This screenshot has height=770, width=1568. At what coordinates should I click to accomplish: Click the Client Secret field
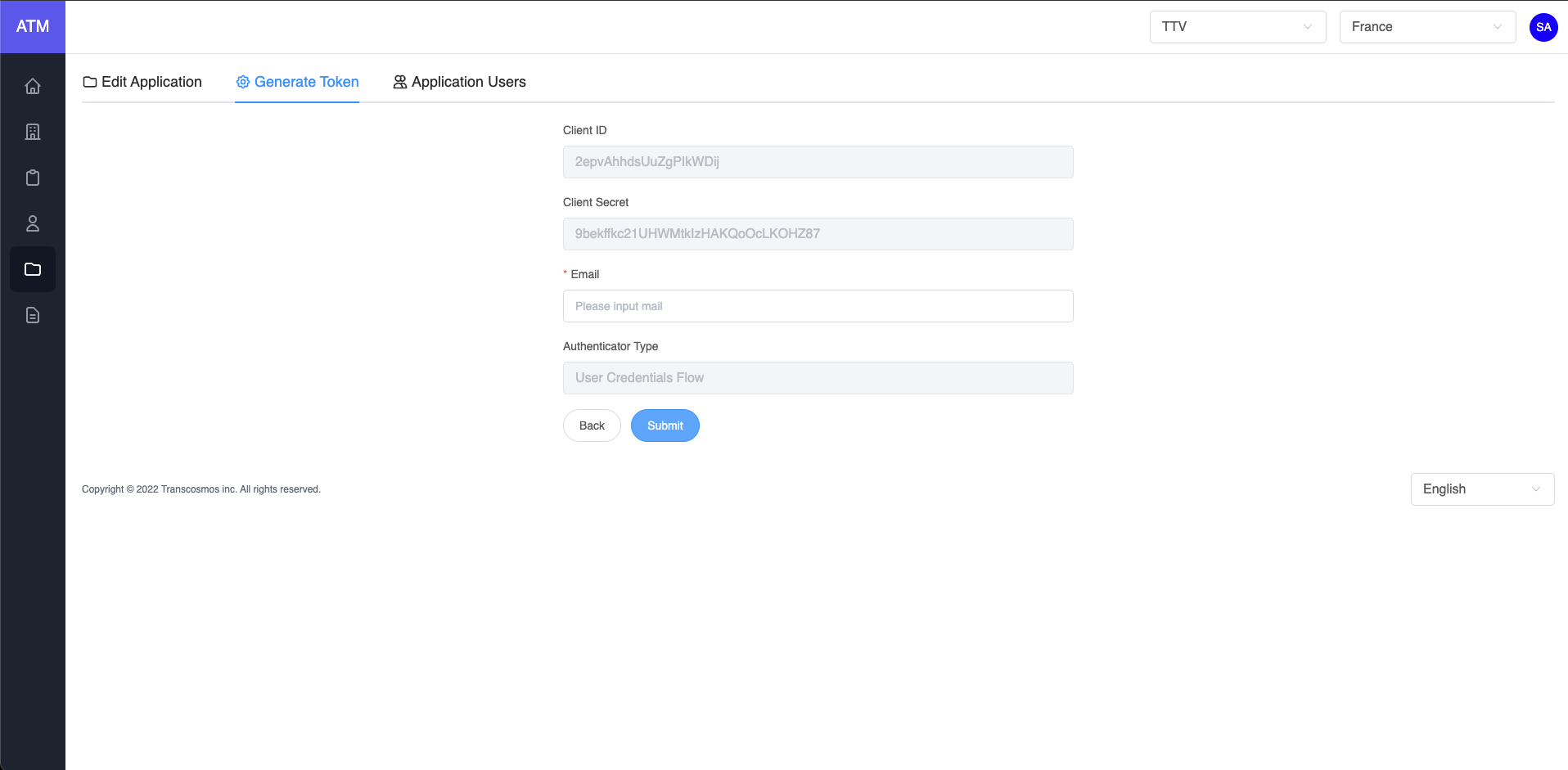818,234
